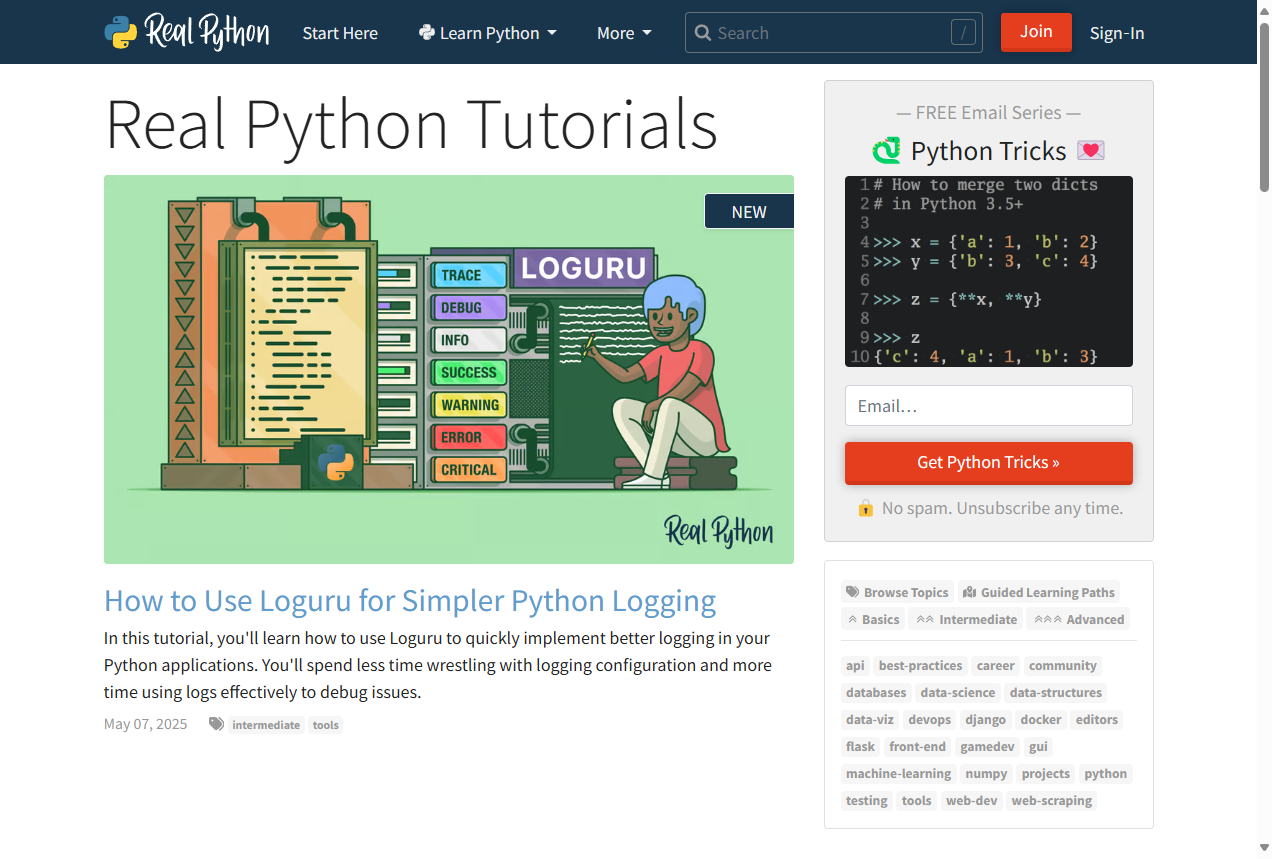
Task: Click the tag icon on Browse Topics
Action: click(x=852, y=592)
